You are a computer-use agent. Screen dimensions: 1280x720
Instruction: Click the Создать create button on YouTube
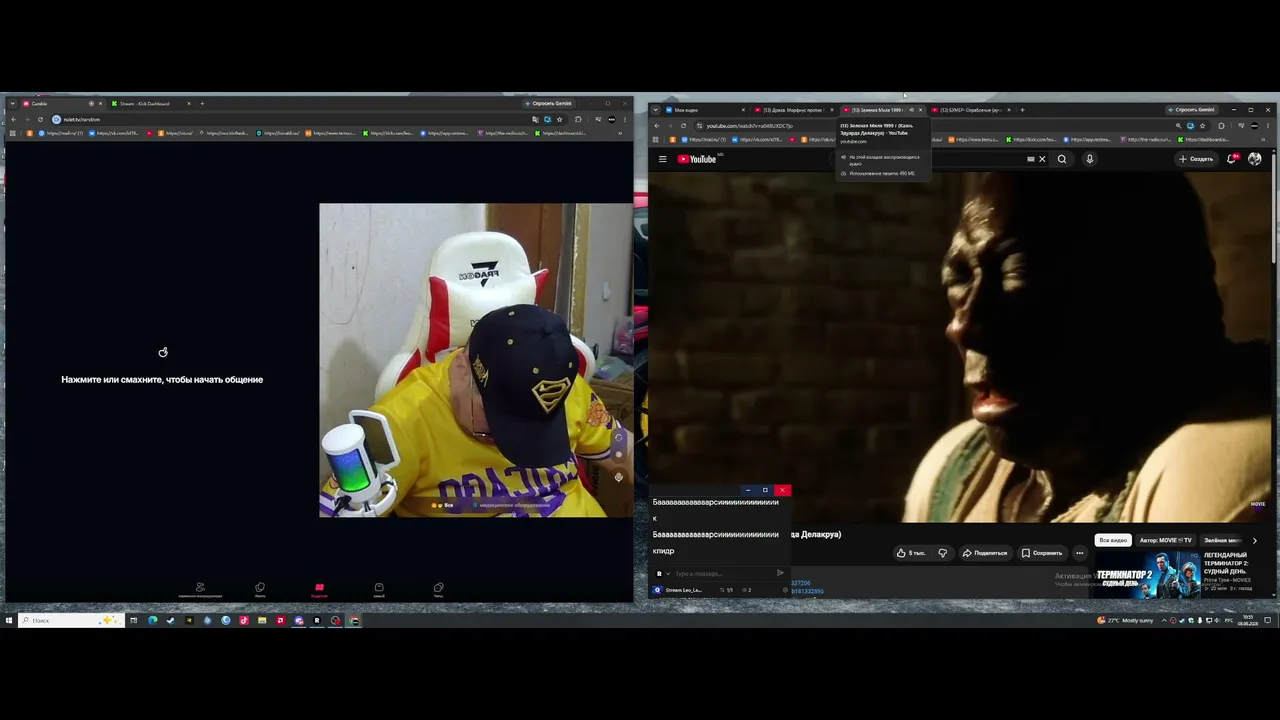coord(1196,159)
